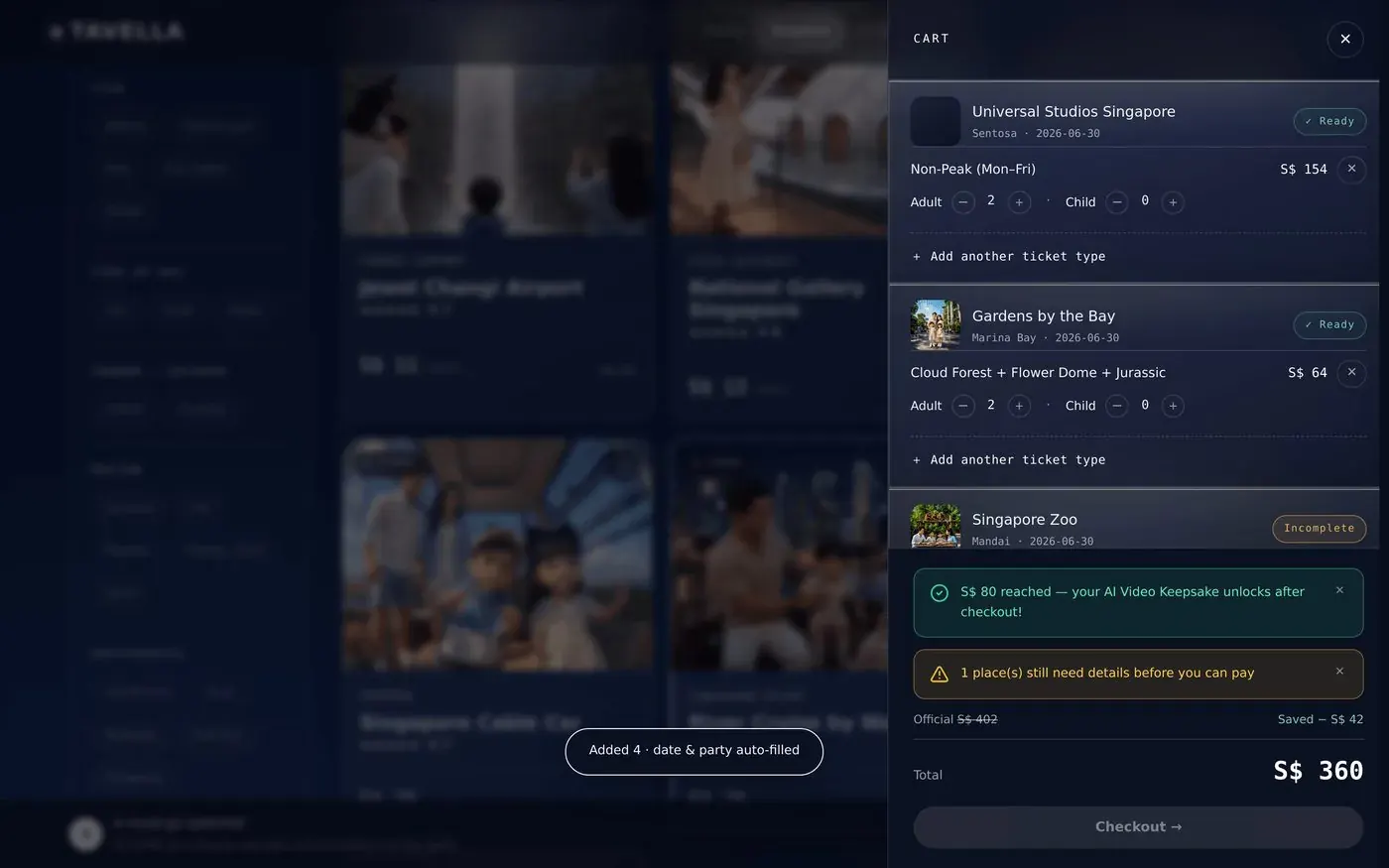Click the Ready badge for Universal Studios Singapore
This screenshot has height=868, width=1389.
pos(1329,121)
